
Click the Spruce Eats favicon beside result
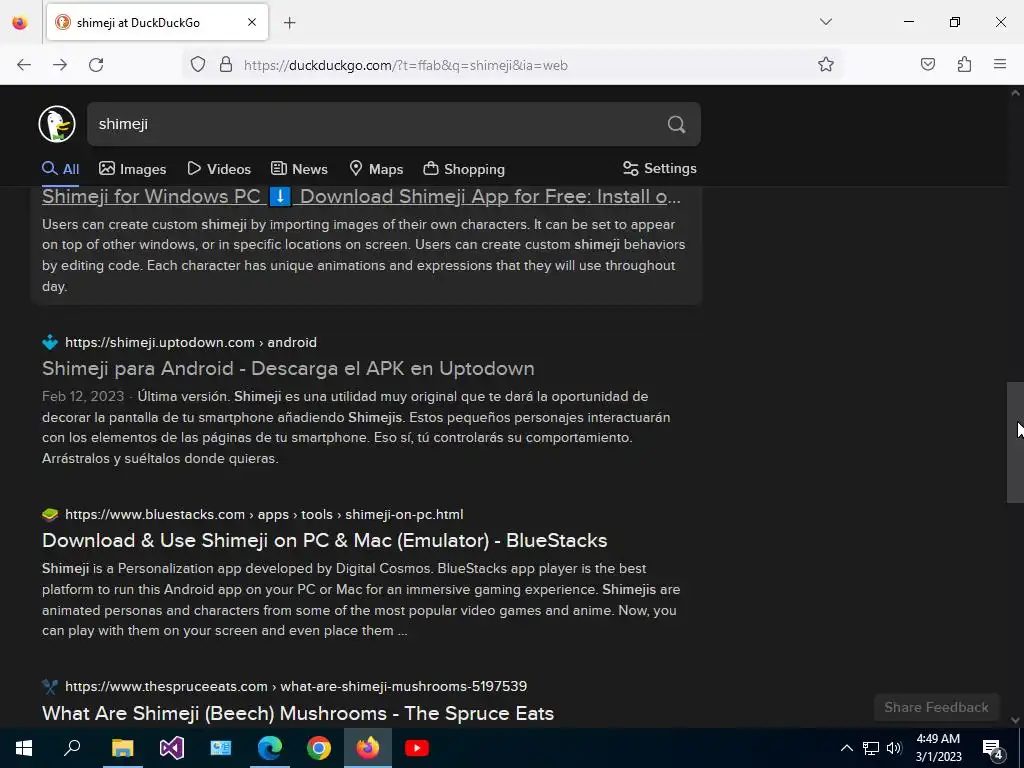50,686
